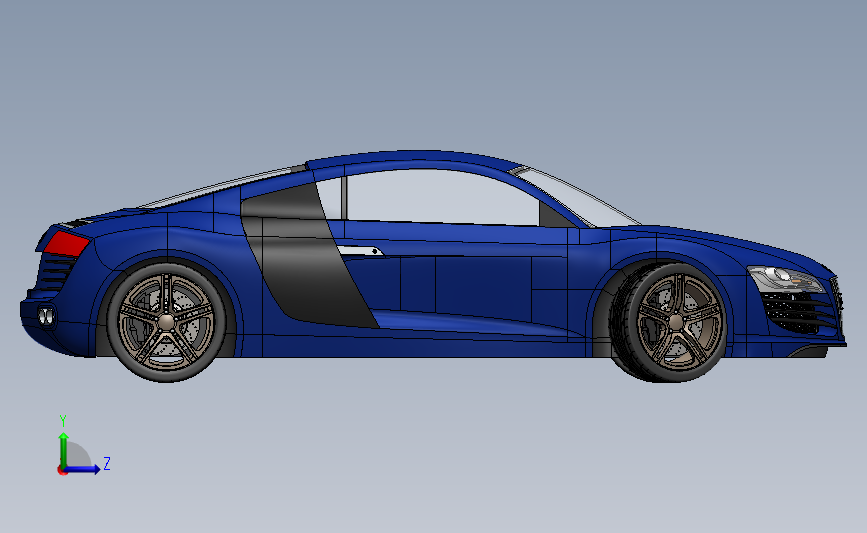Image resolution: width=867 pixels, height=533 pixels.
Task: Click the red X axis origin dot of the triad
Action: point(62,471)
